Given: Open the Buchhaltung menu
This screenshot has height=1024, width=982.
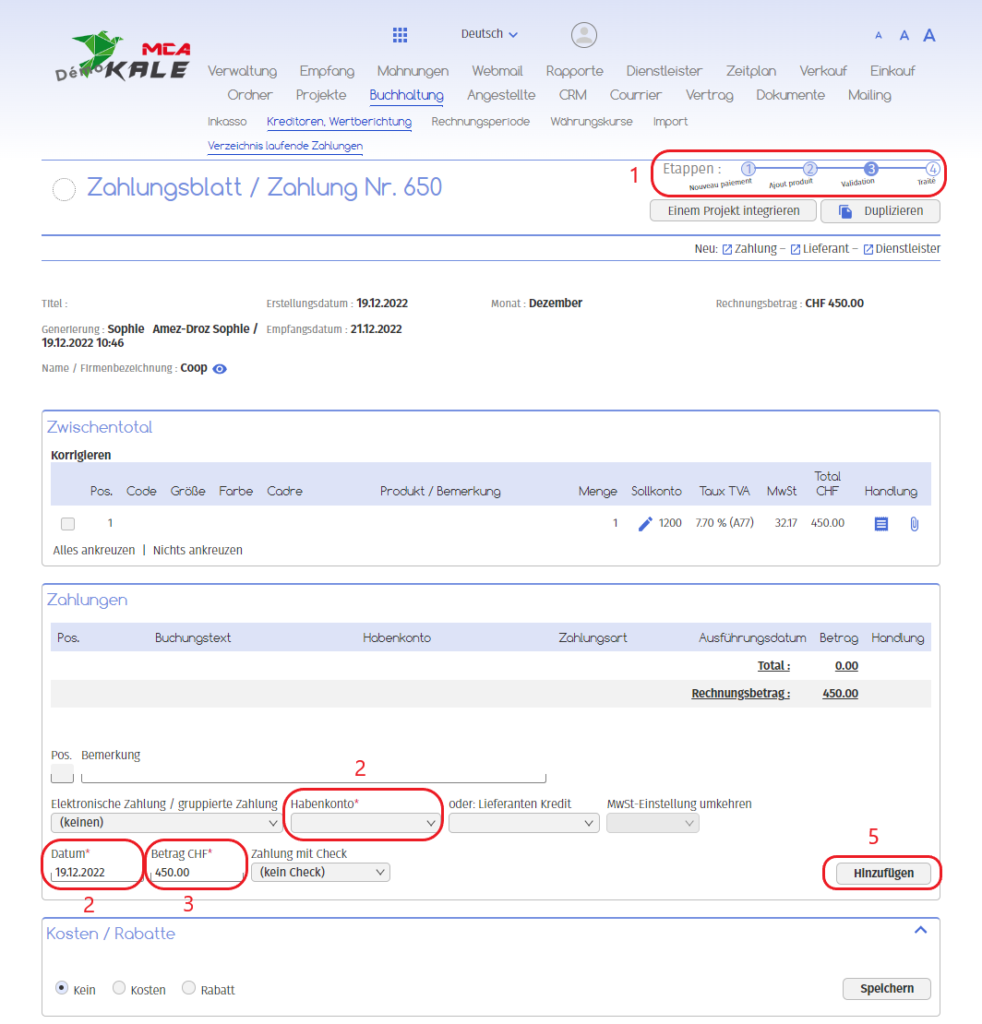Looking at the screenshot, I should point(406,95).
